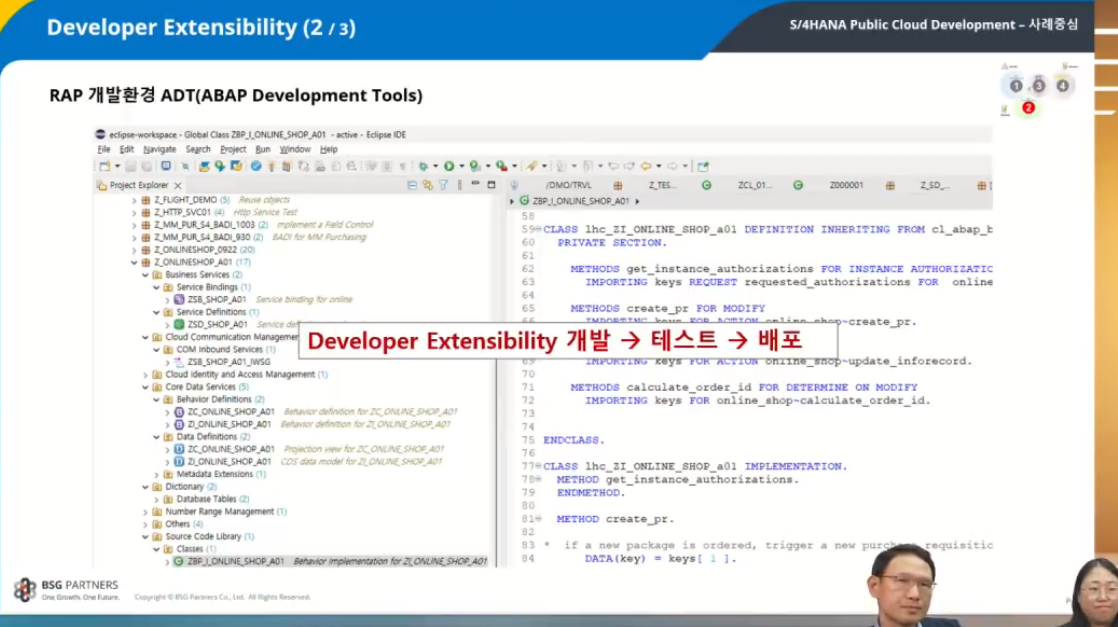Switch to the Z000001 editor tab
1118x627 pixels.
(x=846, y=185)
